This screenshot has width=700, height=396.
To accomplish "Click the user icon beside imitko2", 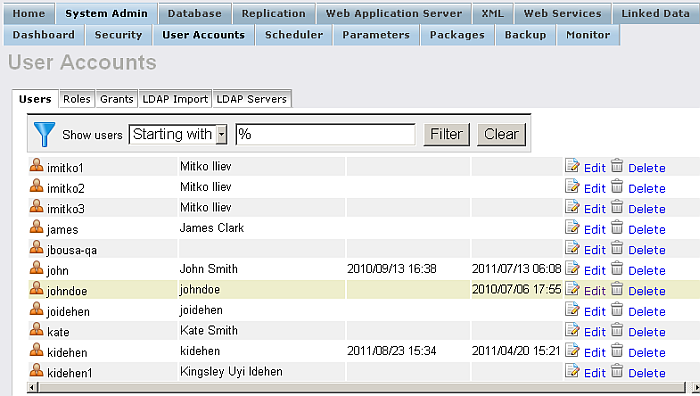I will click(36, 186).
